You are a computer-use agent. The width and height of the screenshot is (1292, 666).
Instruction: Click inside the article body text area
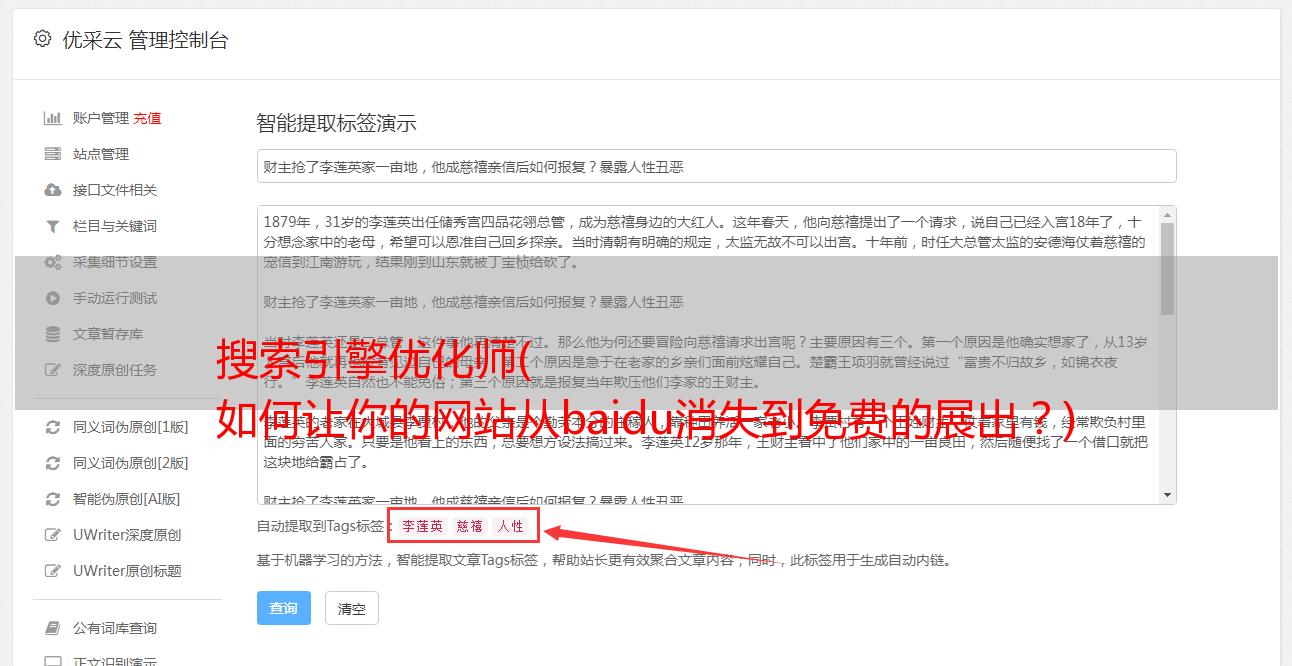point(708,355)
